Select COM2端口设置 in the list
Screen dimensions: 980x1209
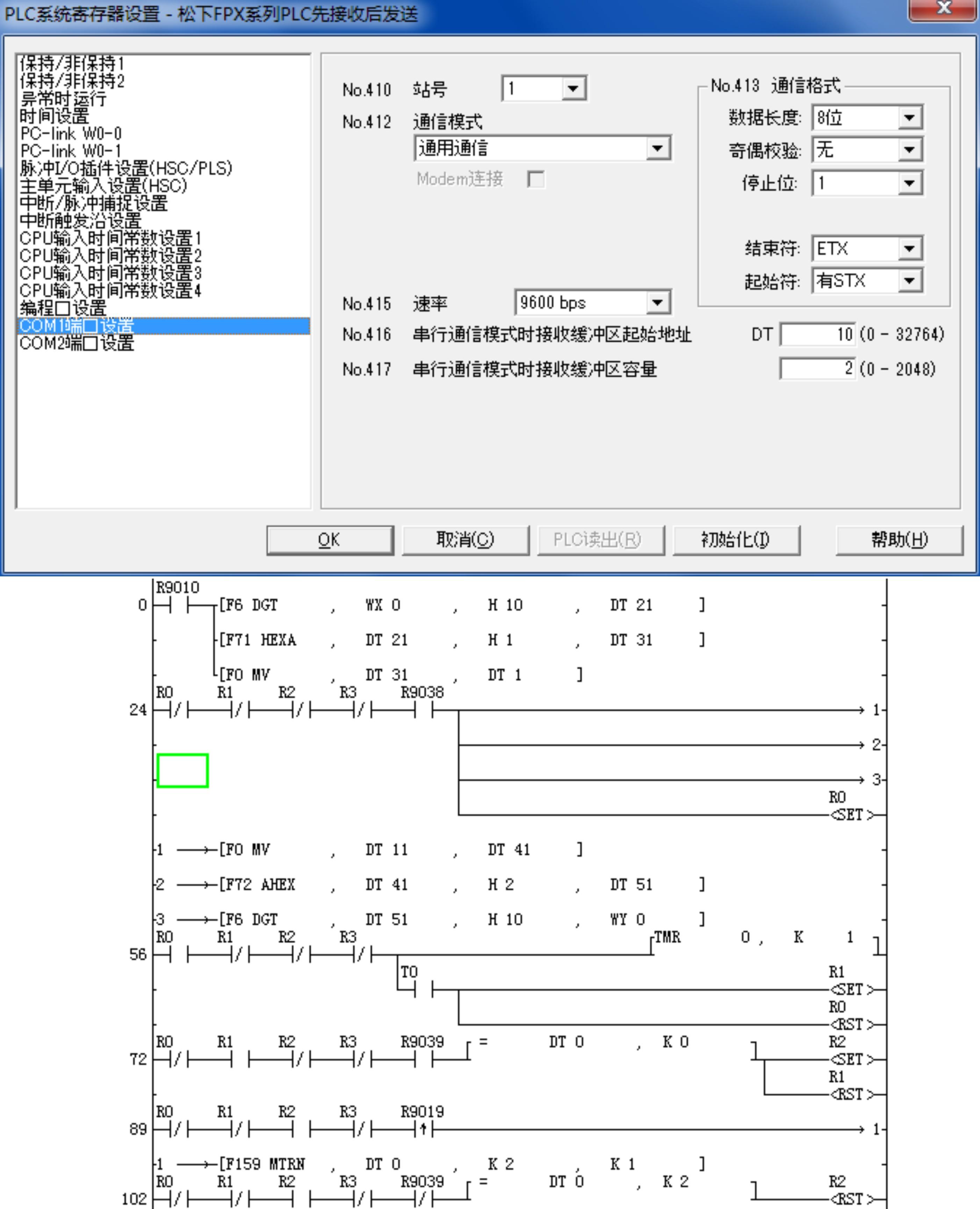[x=77, y=343]
